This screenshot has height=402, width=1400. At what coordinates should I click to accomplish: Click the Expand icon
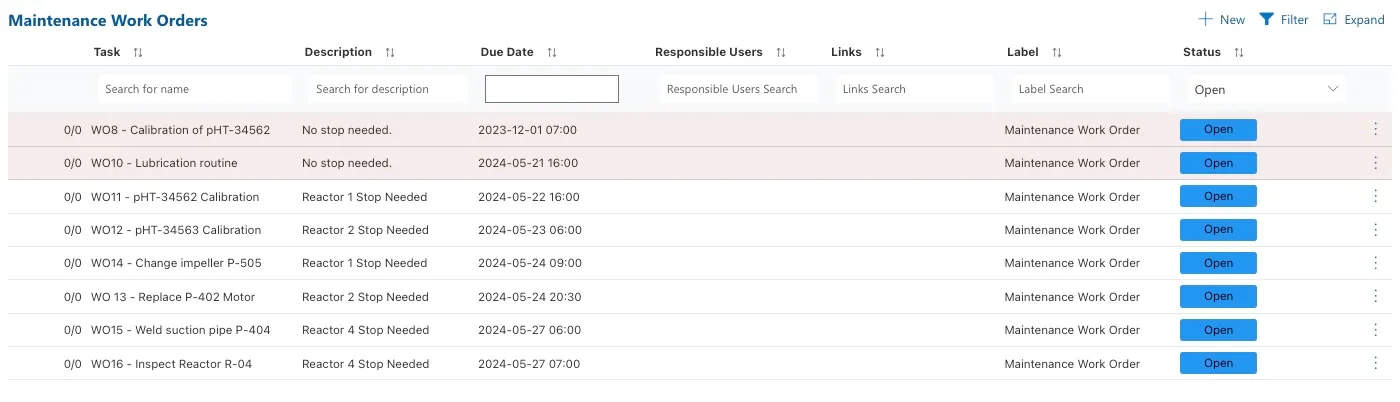coord(1330,19)
